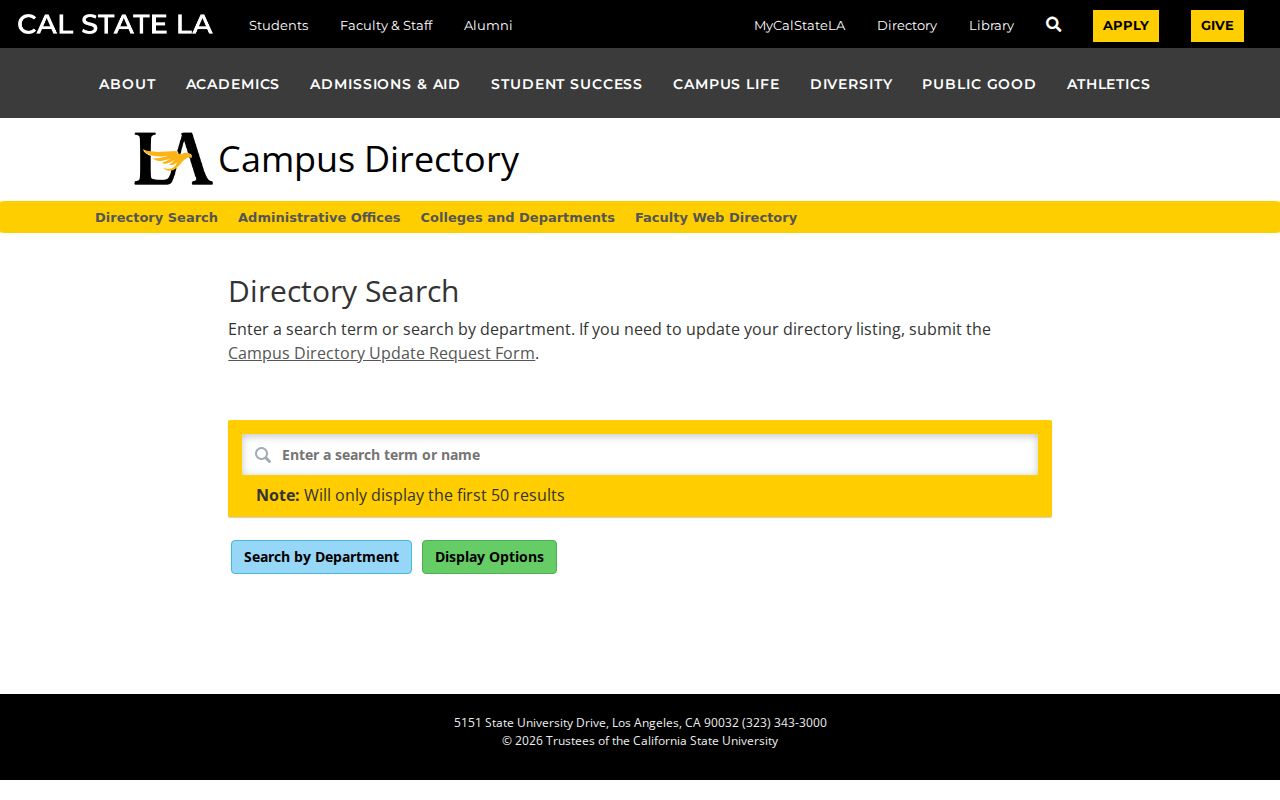Click the magnifier search icon in top bar
This screenshot has width=1280, height=800.
[x=1053, y=25]
